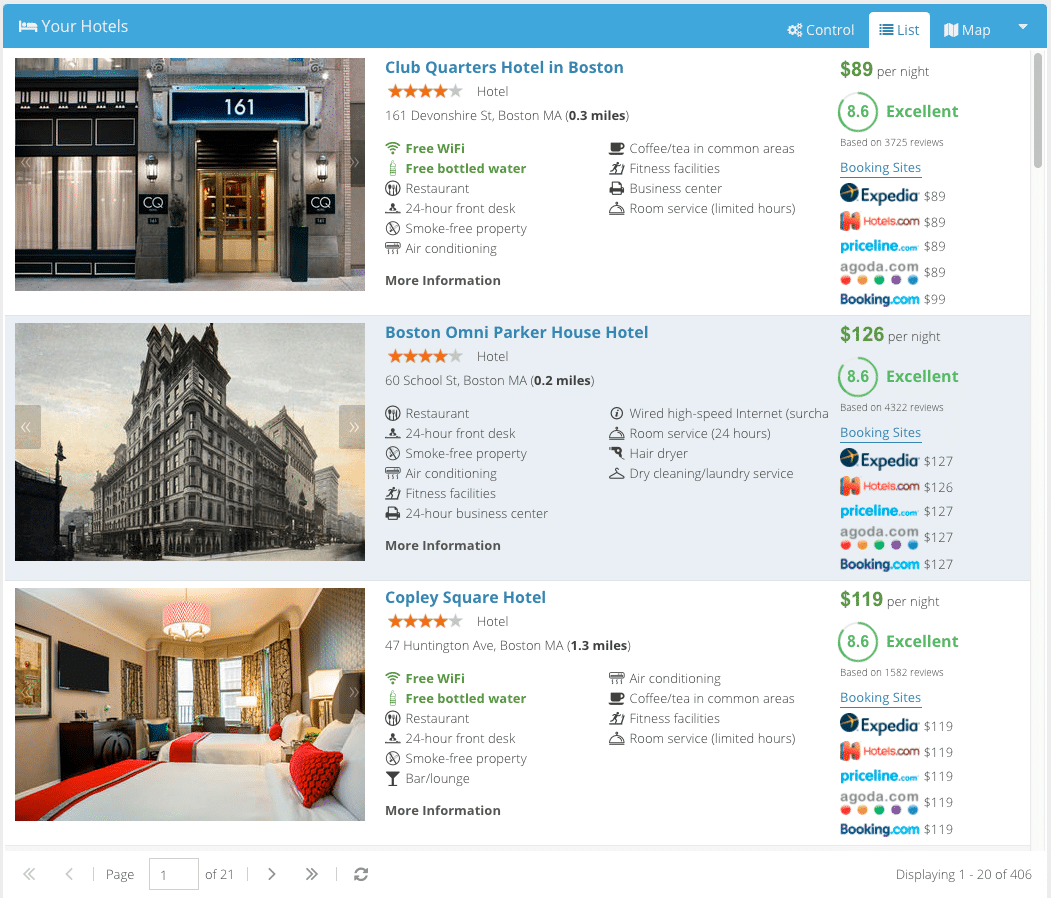
Task: Go to the previous results page
Action: point(69,874)
